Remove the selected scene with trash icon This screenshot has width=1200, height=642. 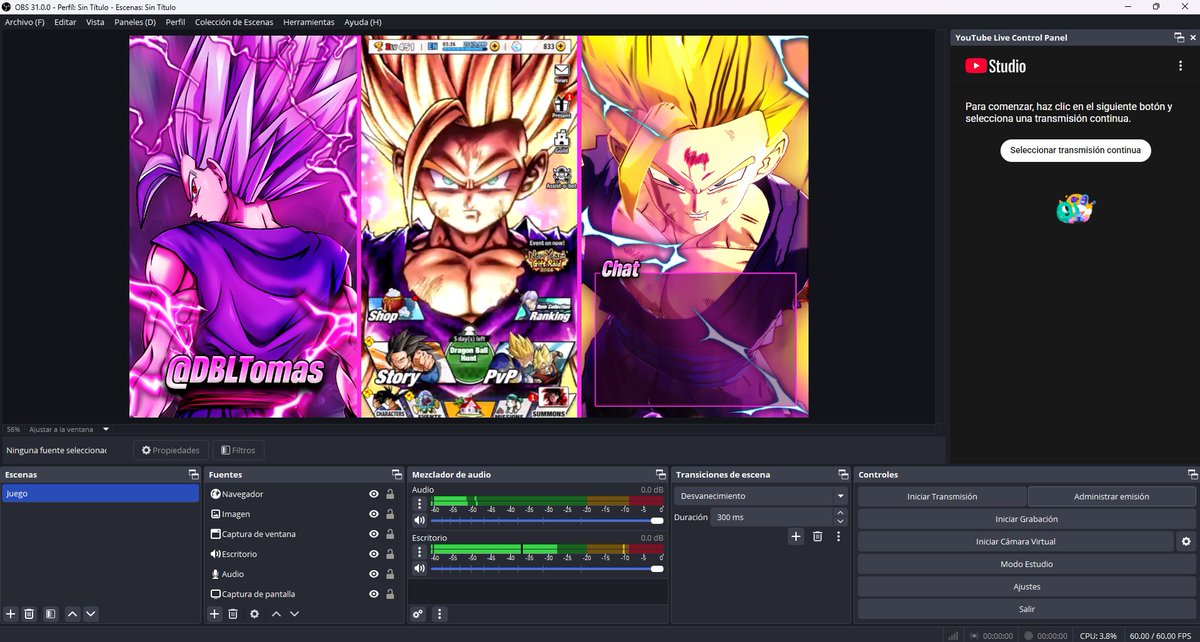click(x=29, y=613)
